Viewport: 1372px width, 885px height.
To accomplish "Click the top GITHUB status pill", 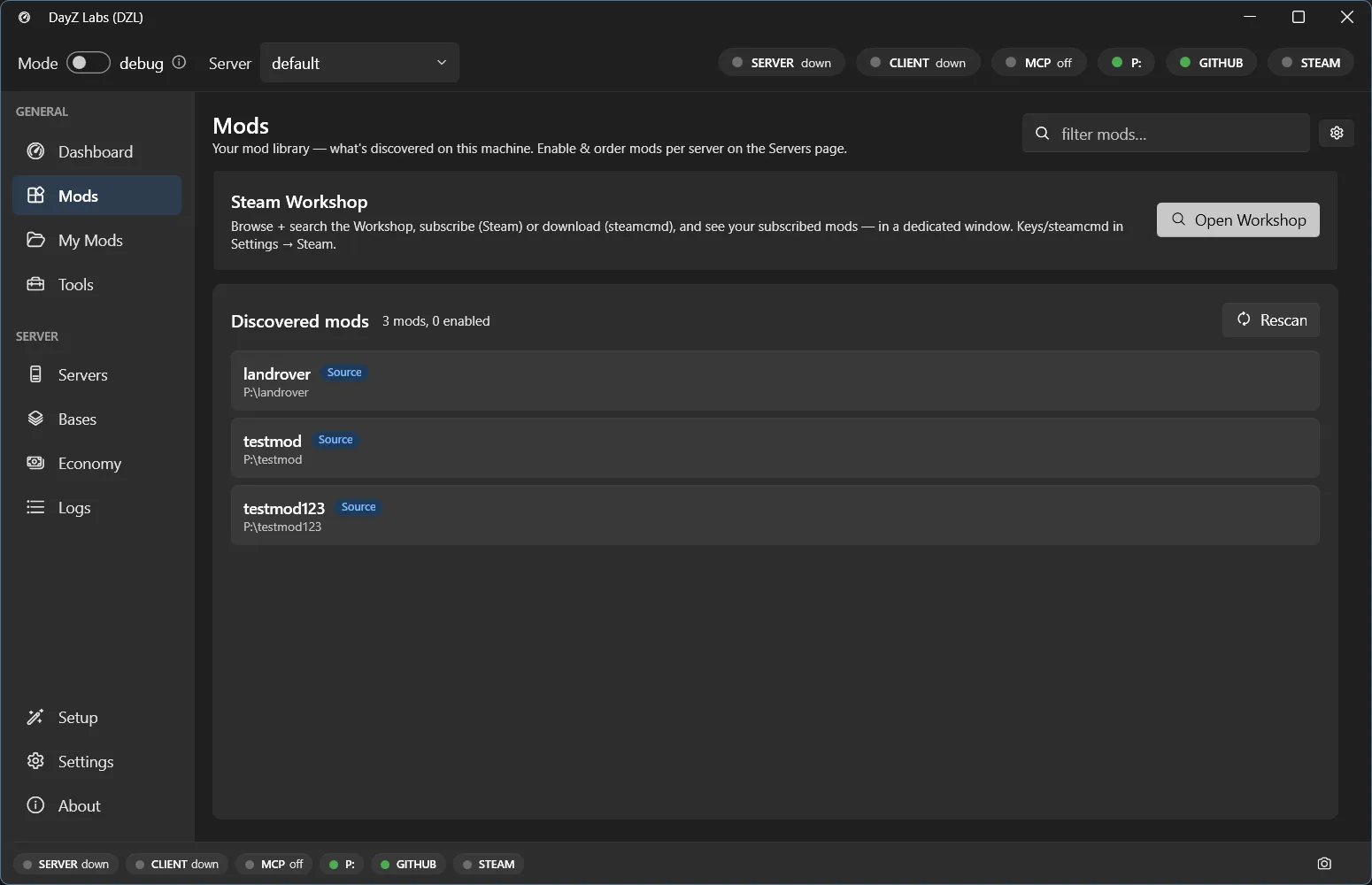I will 1211,63.
